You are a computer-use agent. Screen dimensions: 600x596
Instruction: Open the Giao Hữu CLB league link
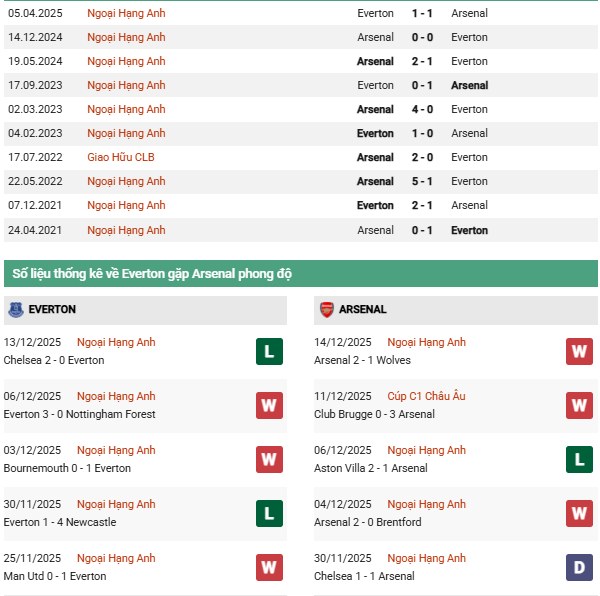tap(121, 157)
